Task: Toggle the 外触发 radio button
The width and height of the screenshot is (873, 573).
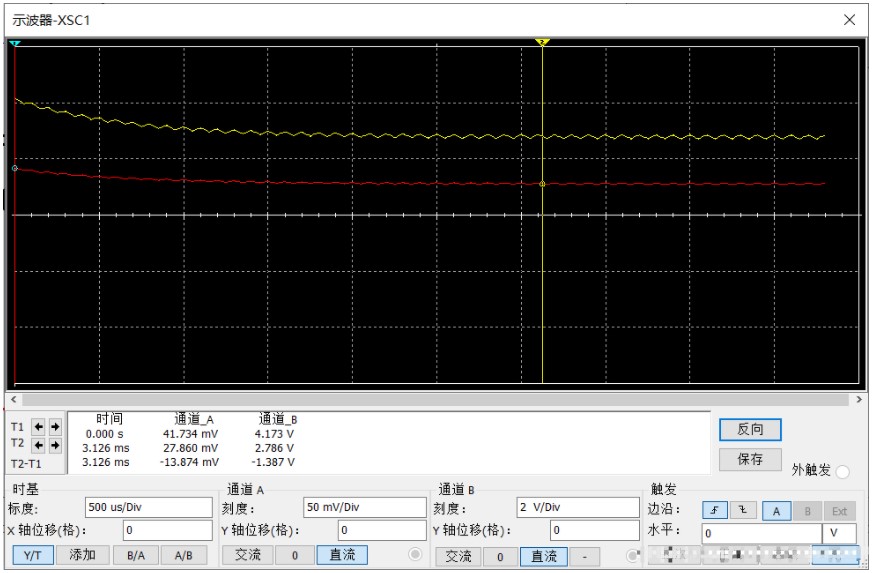Action: point(842,472)
